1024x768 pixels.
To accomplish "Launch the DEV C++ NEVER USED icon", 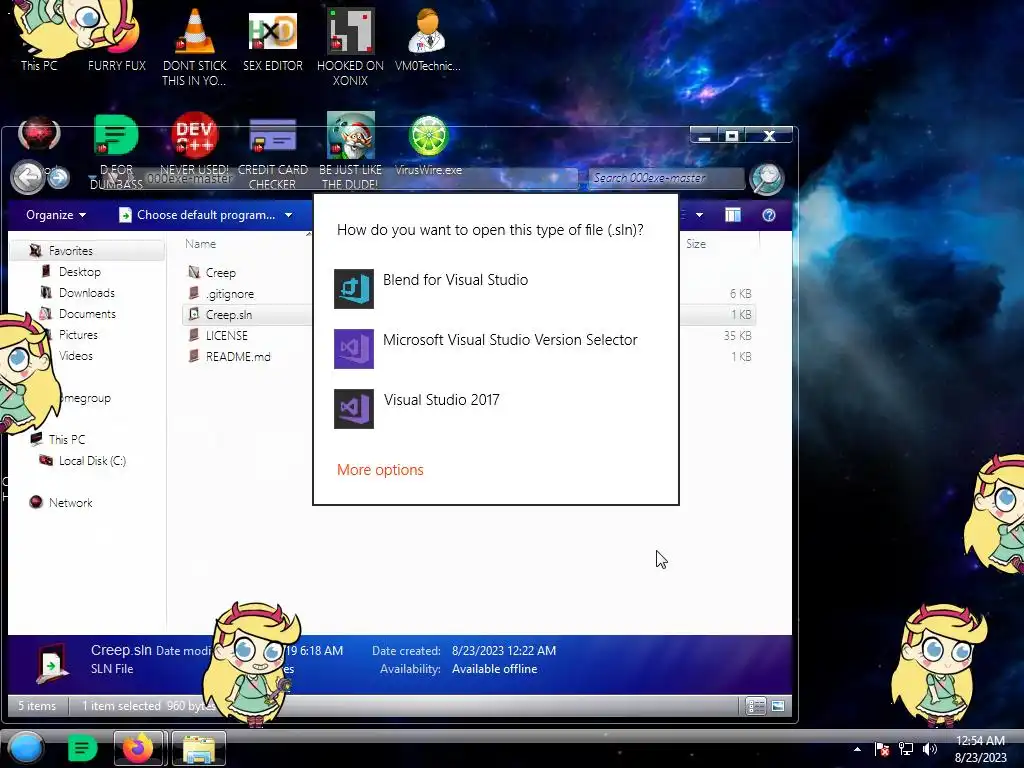I will click(x=195, y=144).
